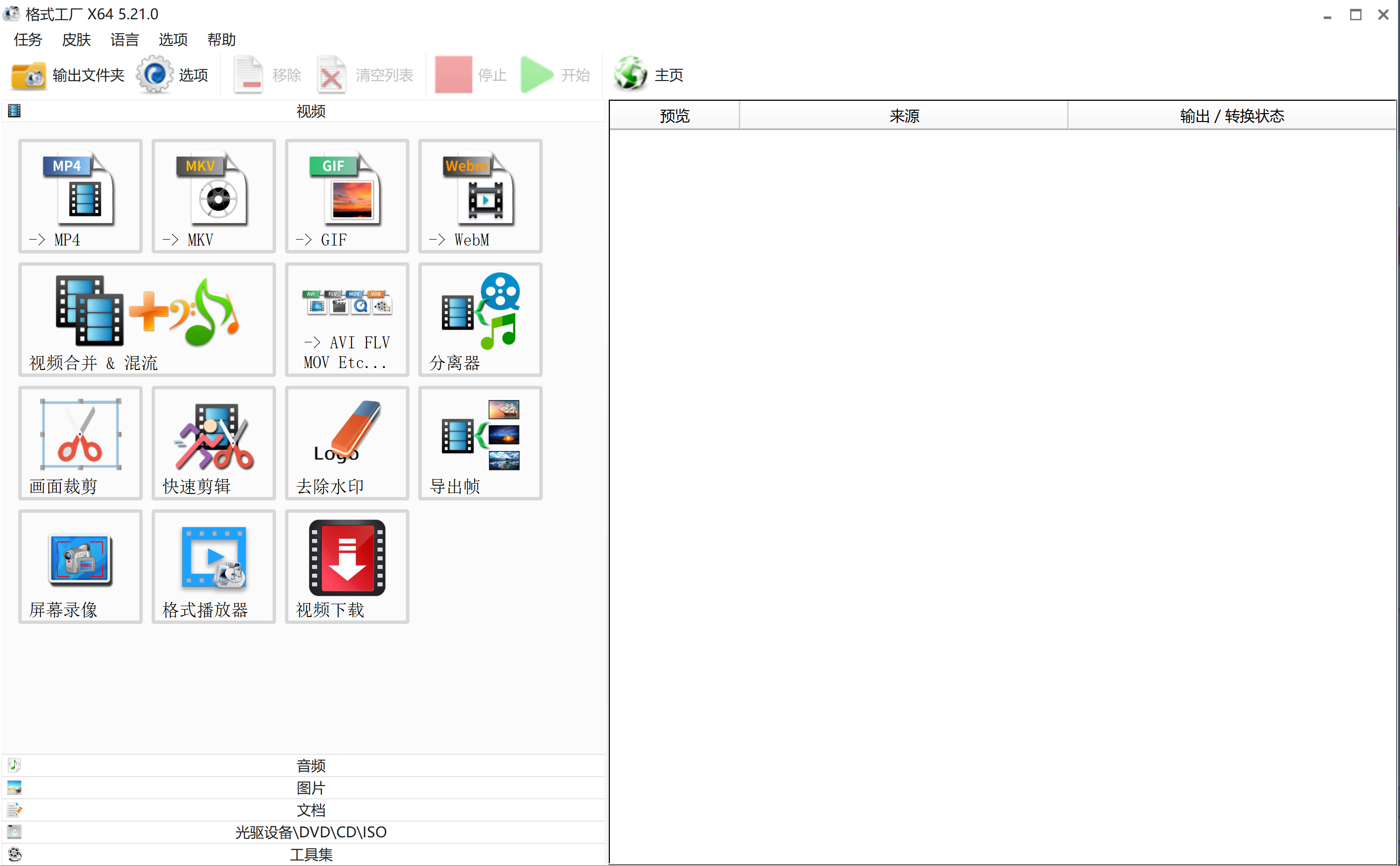Open video merge & mux tool
The image size is (1400, 866).
(147, 319)
